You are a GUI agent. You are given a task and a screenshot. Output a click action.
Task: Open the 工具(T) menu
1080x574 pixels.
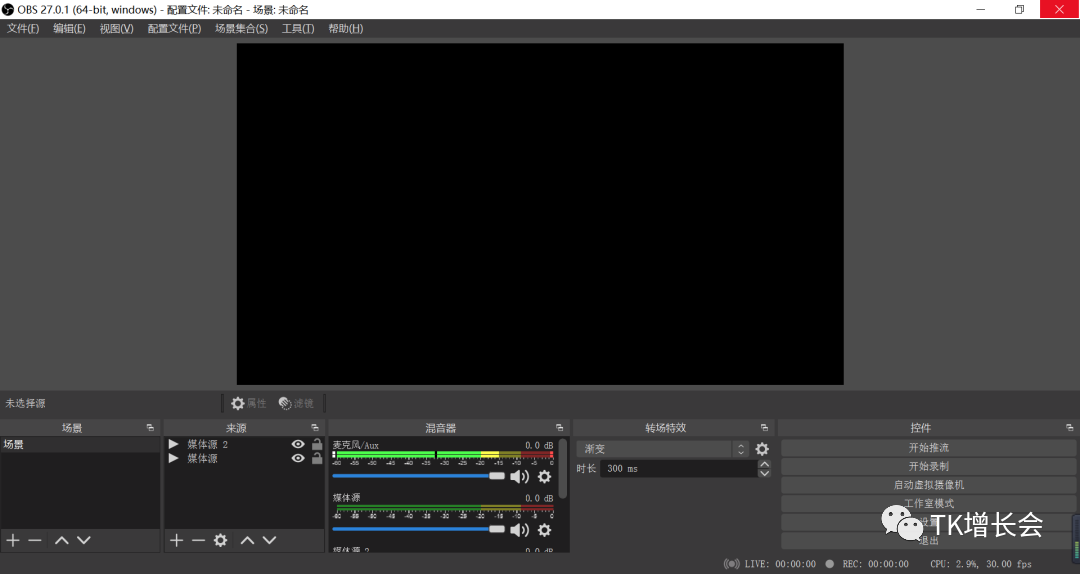click(298, 28)
